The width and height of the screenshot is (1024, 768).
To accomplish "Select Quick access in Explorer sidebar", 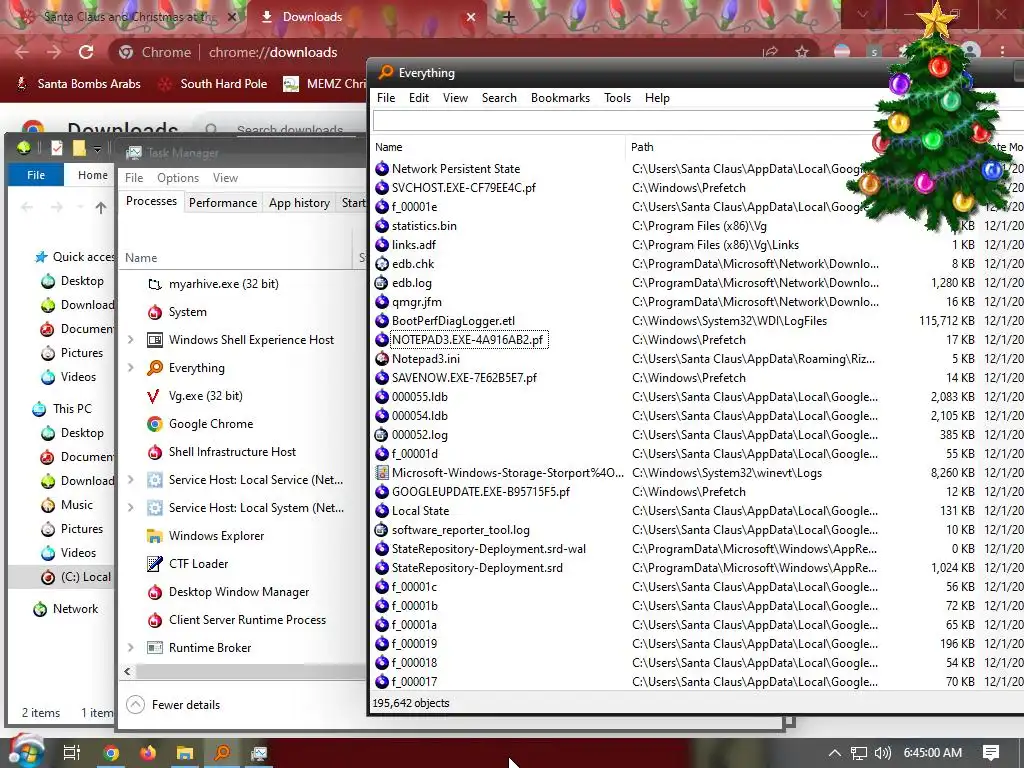I will tap(74, 257).
